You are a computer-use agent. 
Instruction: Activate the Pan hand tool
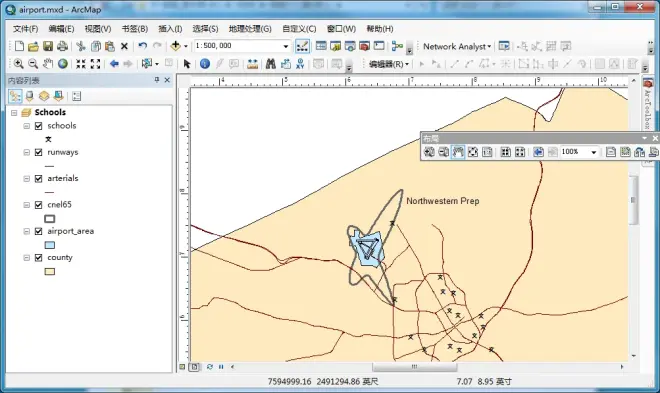[x=48, y=64]
